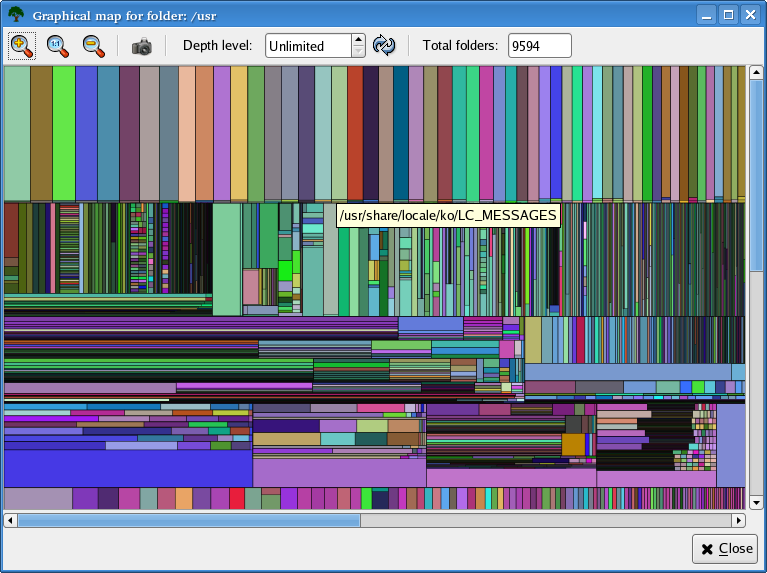This screenshot has height=573, width=767.
Task: Click the bright green tall column in top row
Action: pyautogui.click(x=64, y=134)
